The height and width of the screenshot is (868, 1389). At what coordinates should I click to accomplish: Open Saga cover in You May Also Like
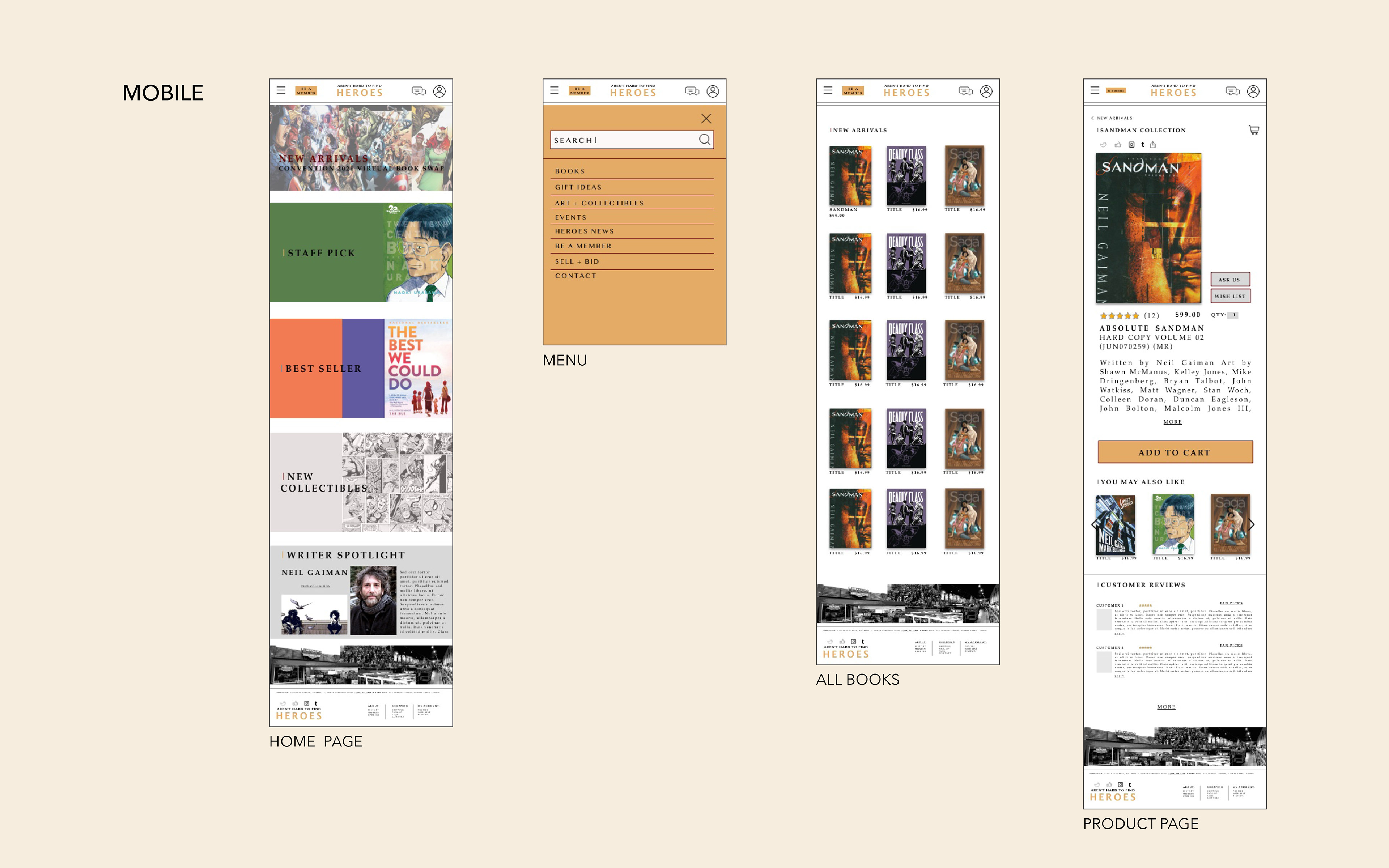pos(1230,524)
